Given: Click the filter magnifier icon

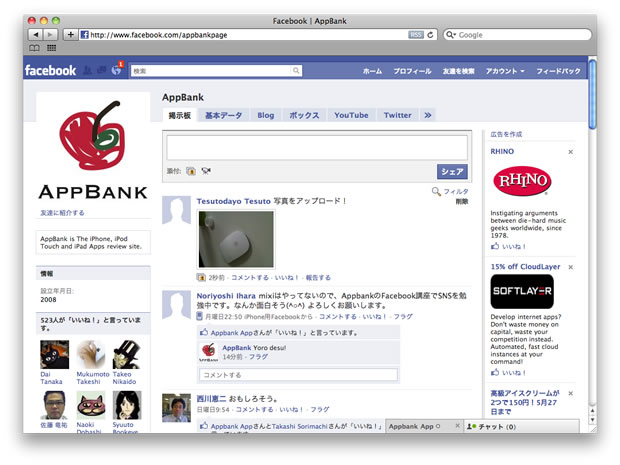Looking at the screenshot, I should 436,191.
